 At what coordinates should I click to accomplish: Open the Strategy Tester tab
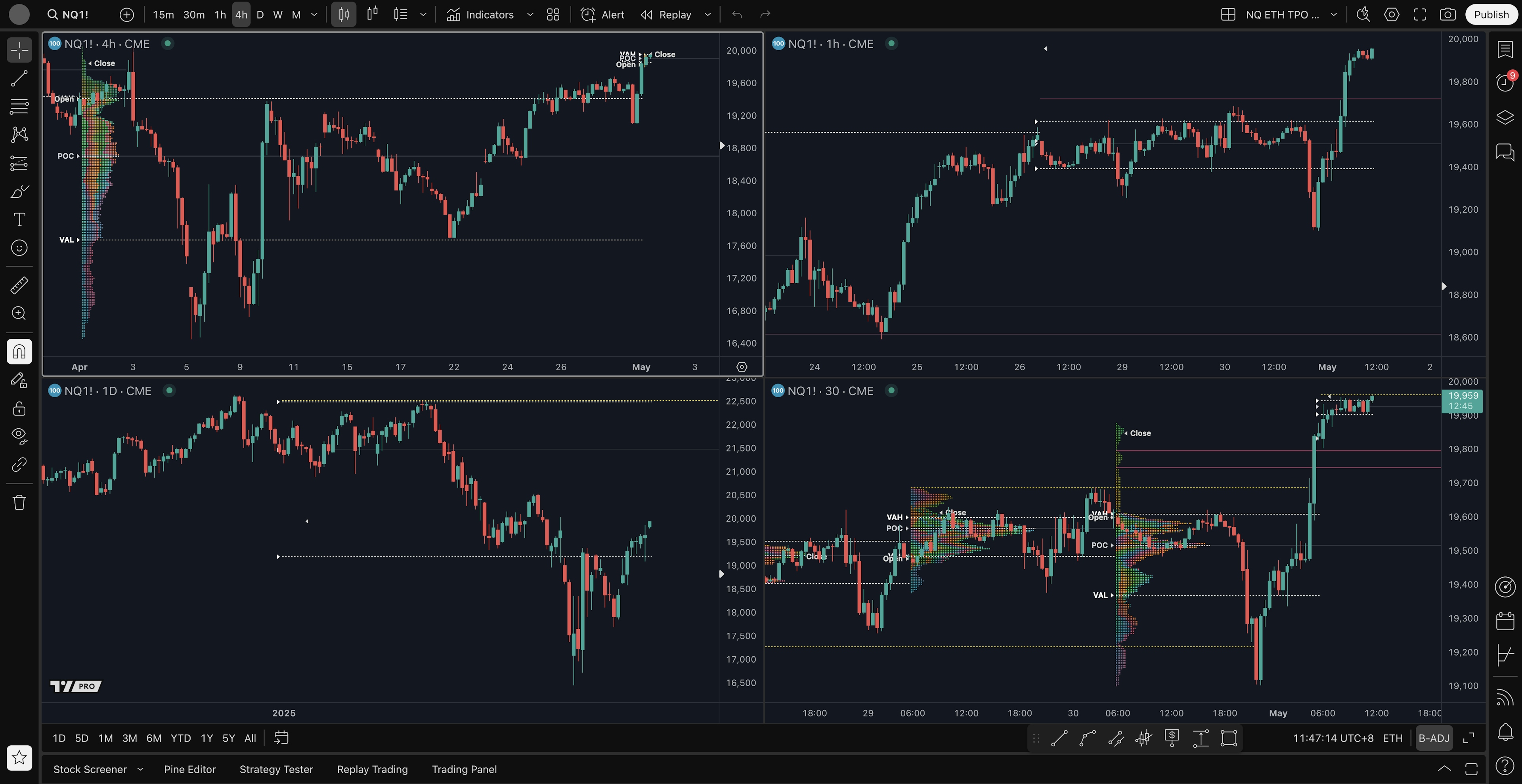click(x=276, y=769)
